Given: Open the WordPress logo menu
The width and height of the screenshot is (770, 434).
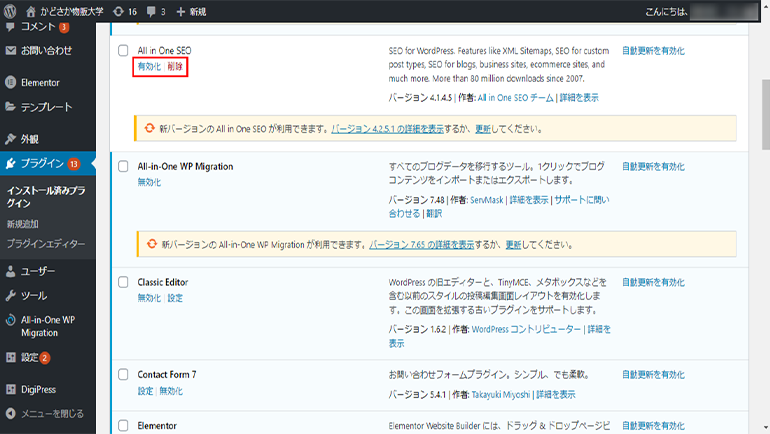Looking at the screenshot, I should pos(10,11).
